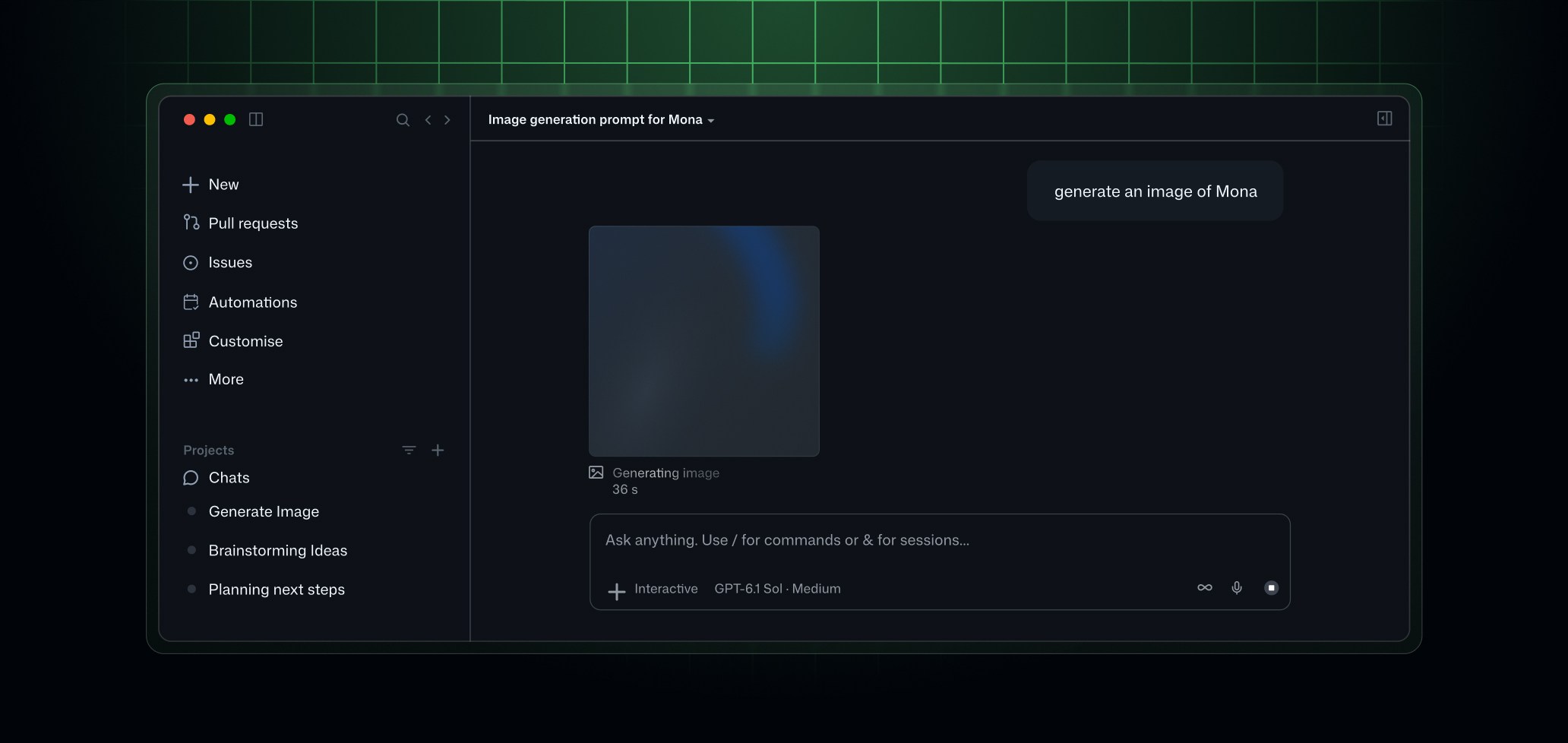The width and height of the screenshot is (1568, 743).
Task: Open the Planning next steps chat
Action: (277, 590)
